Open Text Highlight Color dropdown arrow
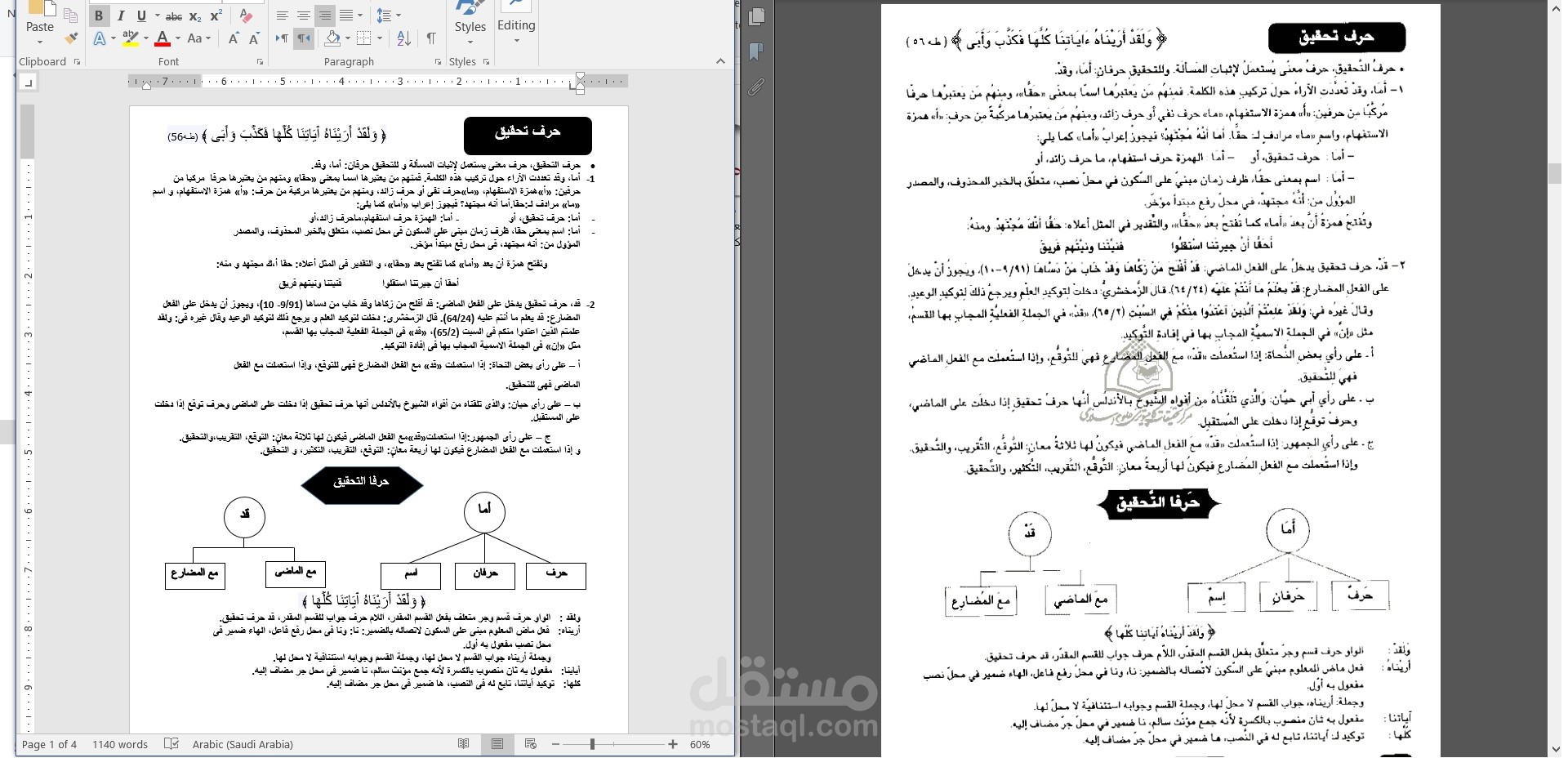This screenshot has width=1568, height=758. point(145,38)
